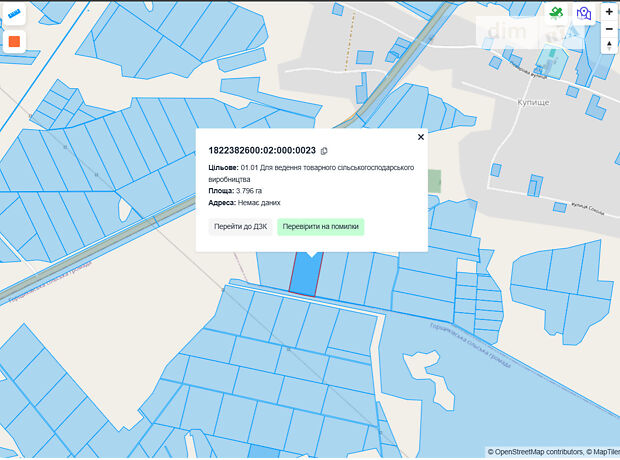The width and height of the screenshot is (620, 460).
Task: Select the ruler measurement tool
Action: [x=14, y=14]
